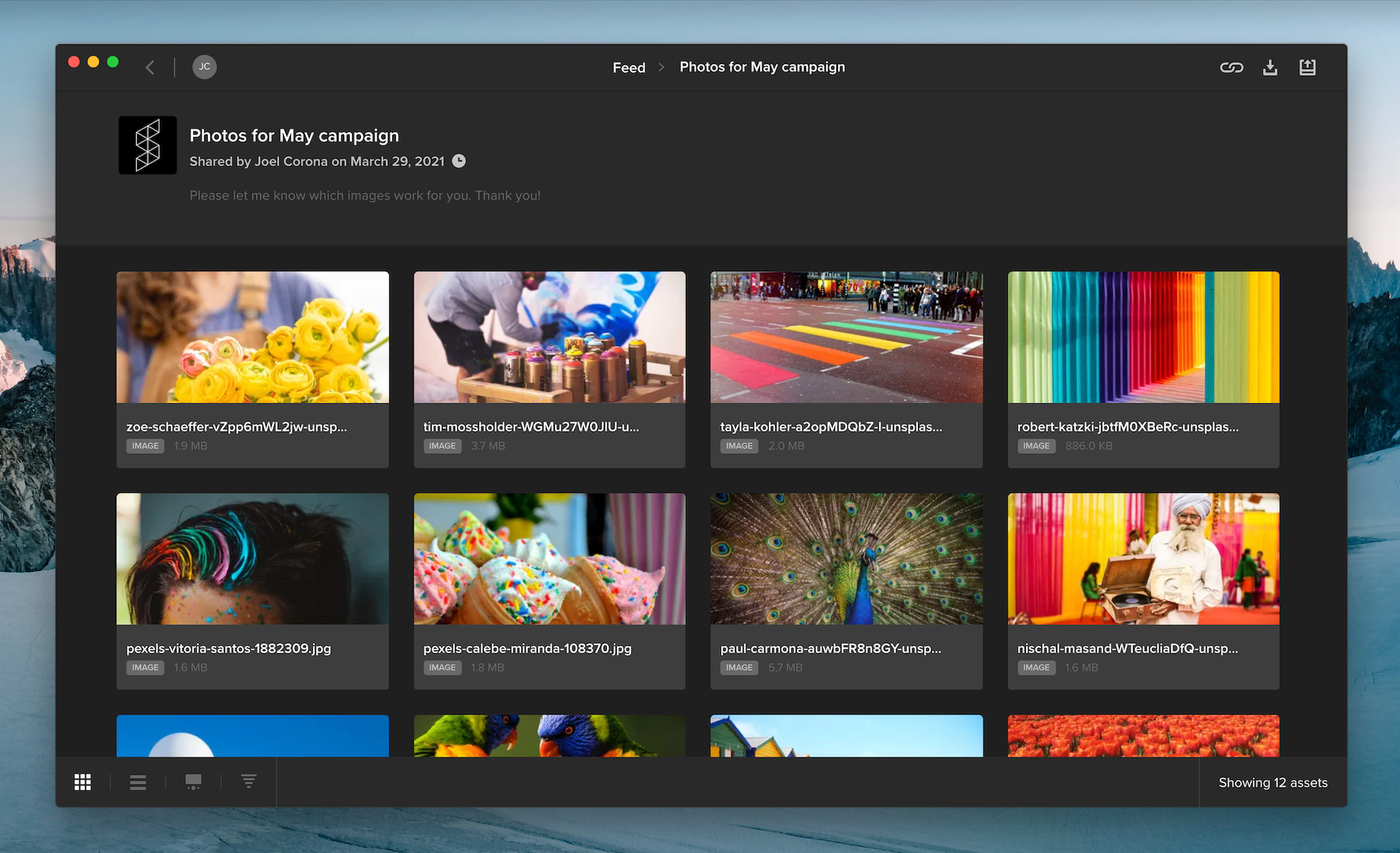Download all assets with the download icon
The width and height of the screenshot is (1400, 853).
click(x=1270, y=67)
